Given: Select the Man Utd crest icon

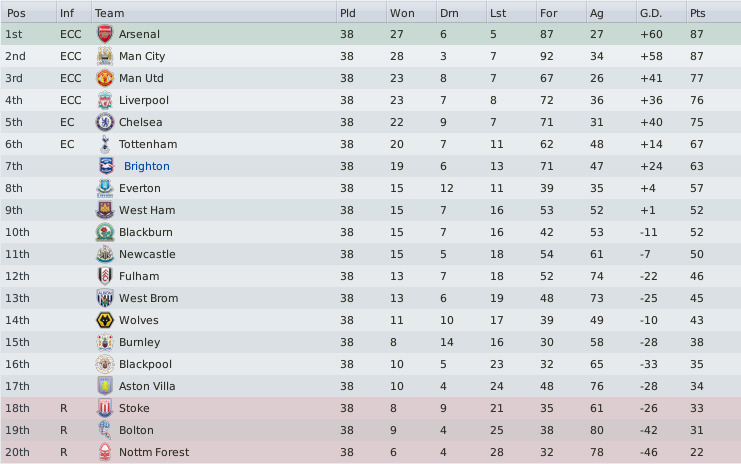Looking at the screenshot, I should [104, 78].
